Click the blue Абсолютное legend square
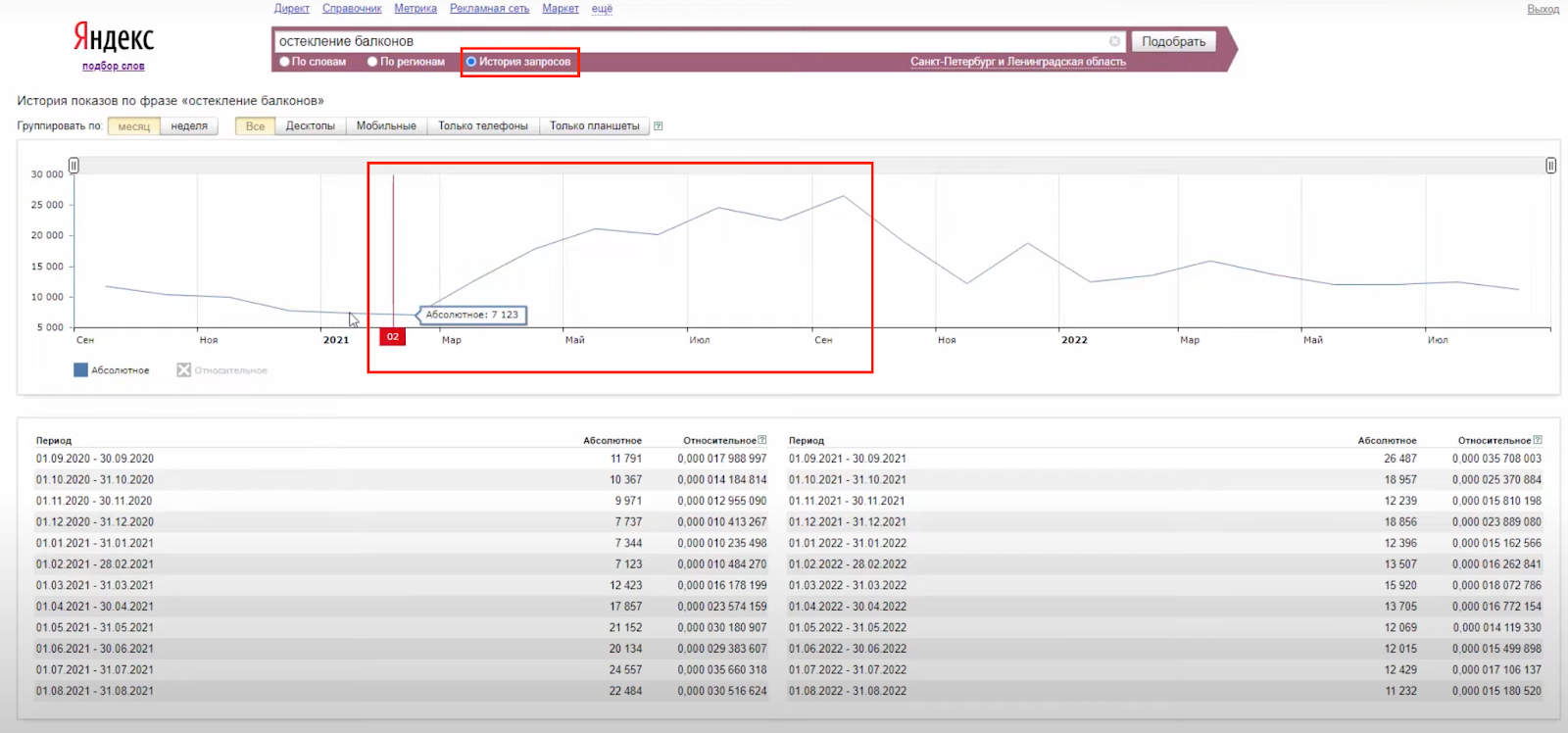The image size is (1568, 733). pyautogui.click(x=80, y=370)
